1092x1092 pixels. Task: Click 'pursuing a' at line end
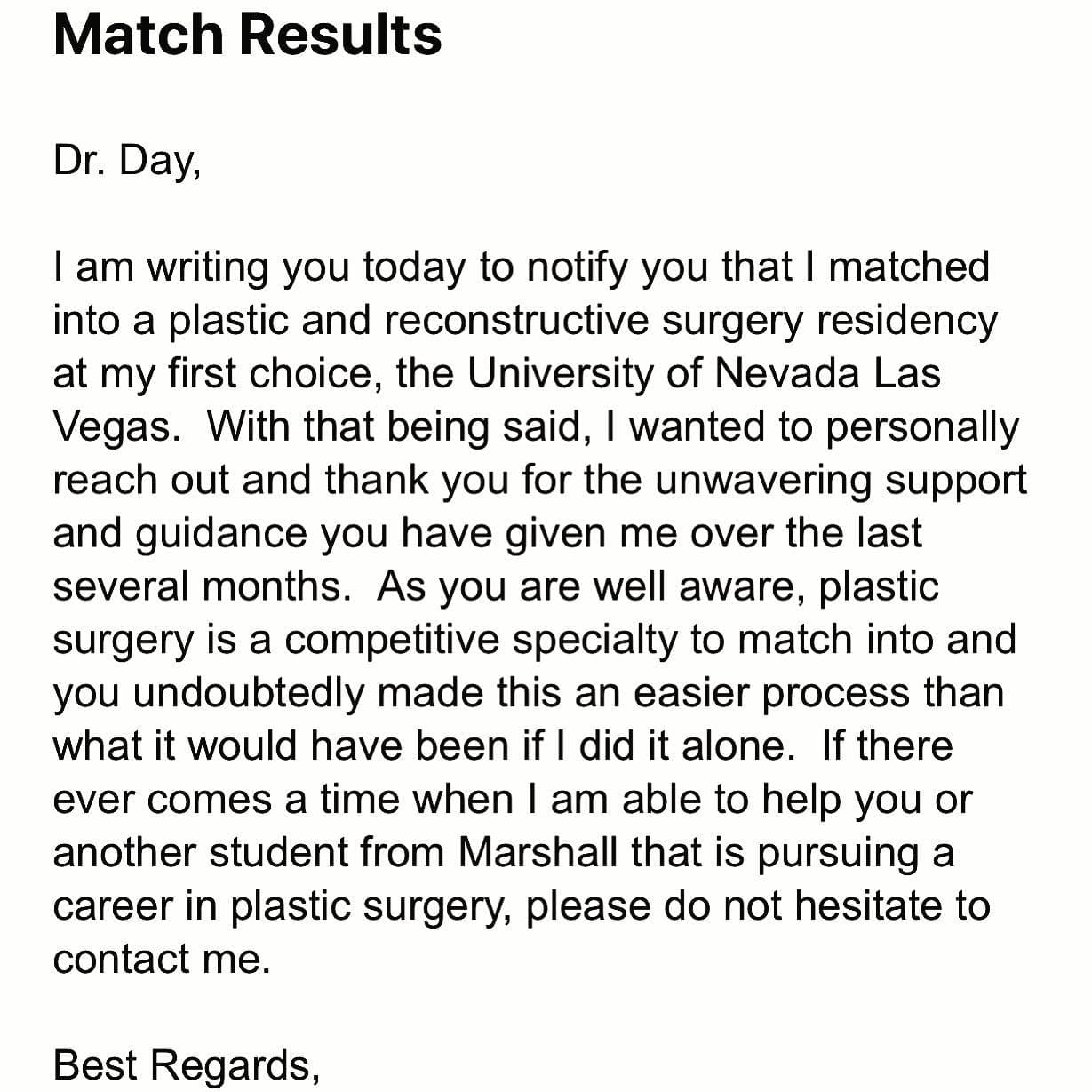tap(856, 854)
